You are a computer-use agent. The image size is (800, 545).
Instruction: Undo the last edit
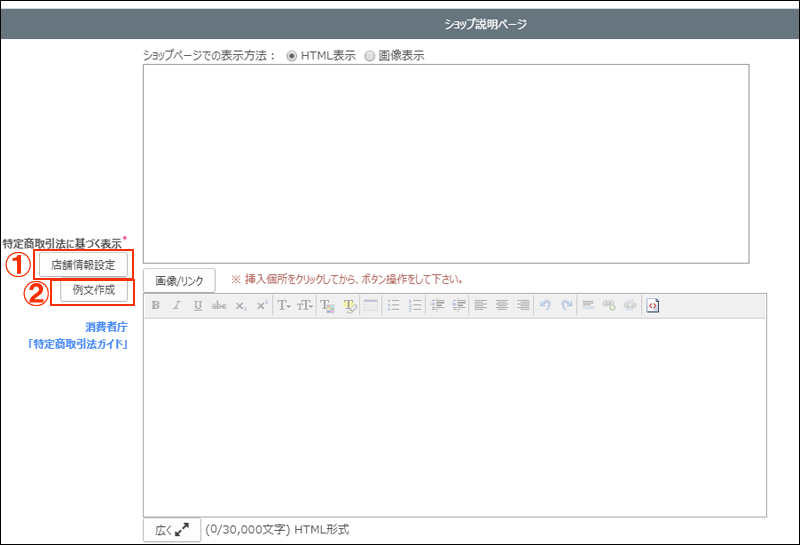click(545, 305)
